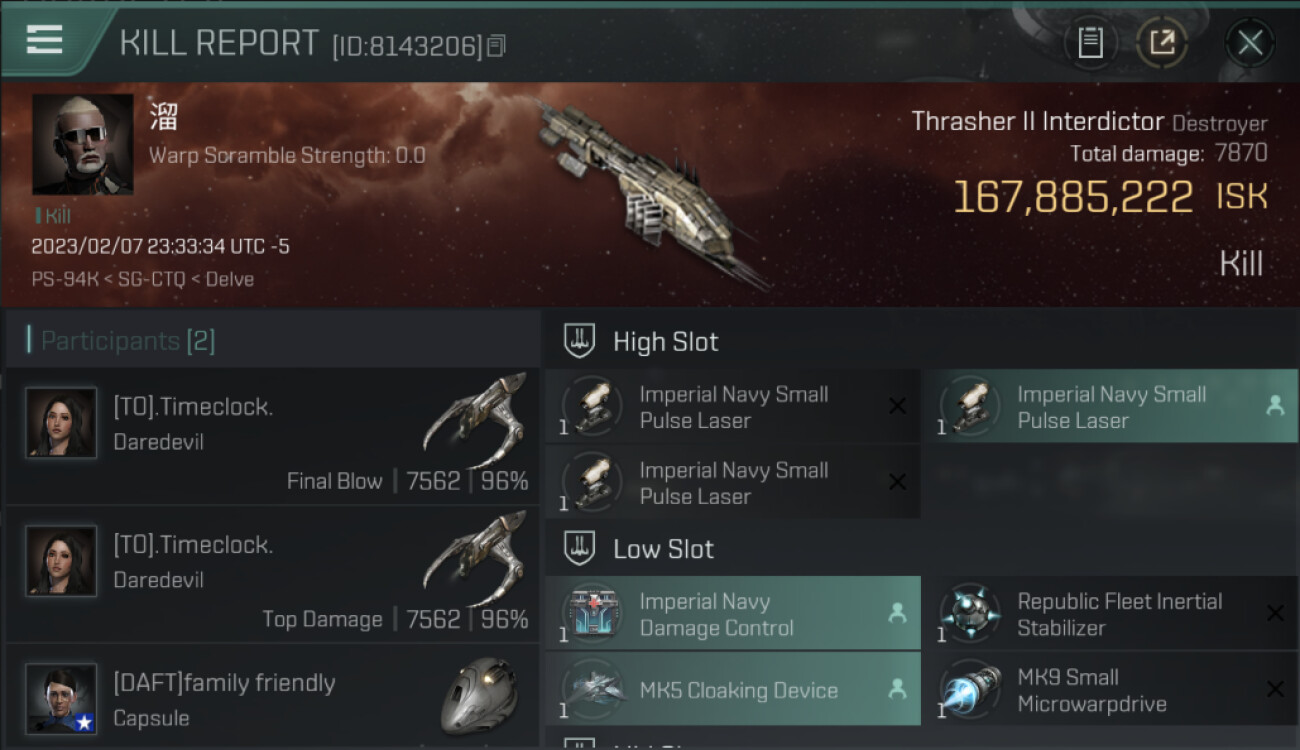
Task: Share the kill report via export icon
Action: (x=1162, y=43)
